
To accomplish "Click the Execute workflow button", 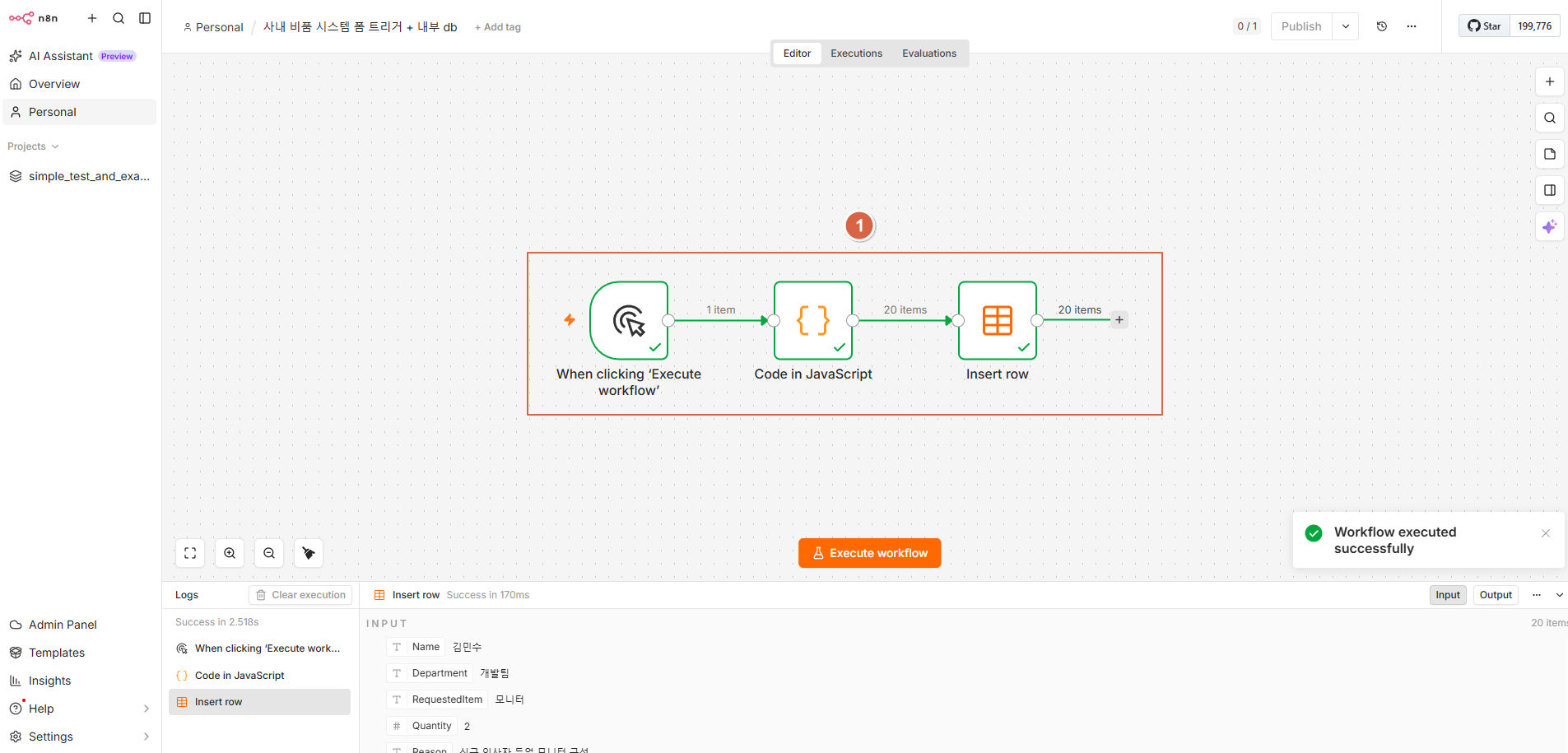I will [869, 553].
